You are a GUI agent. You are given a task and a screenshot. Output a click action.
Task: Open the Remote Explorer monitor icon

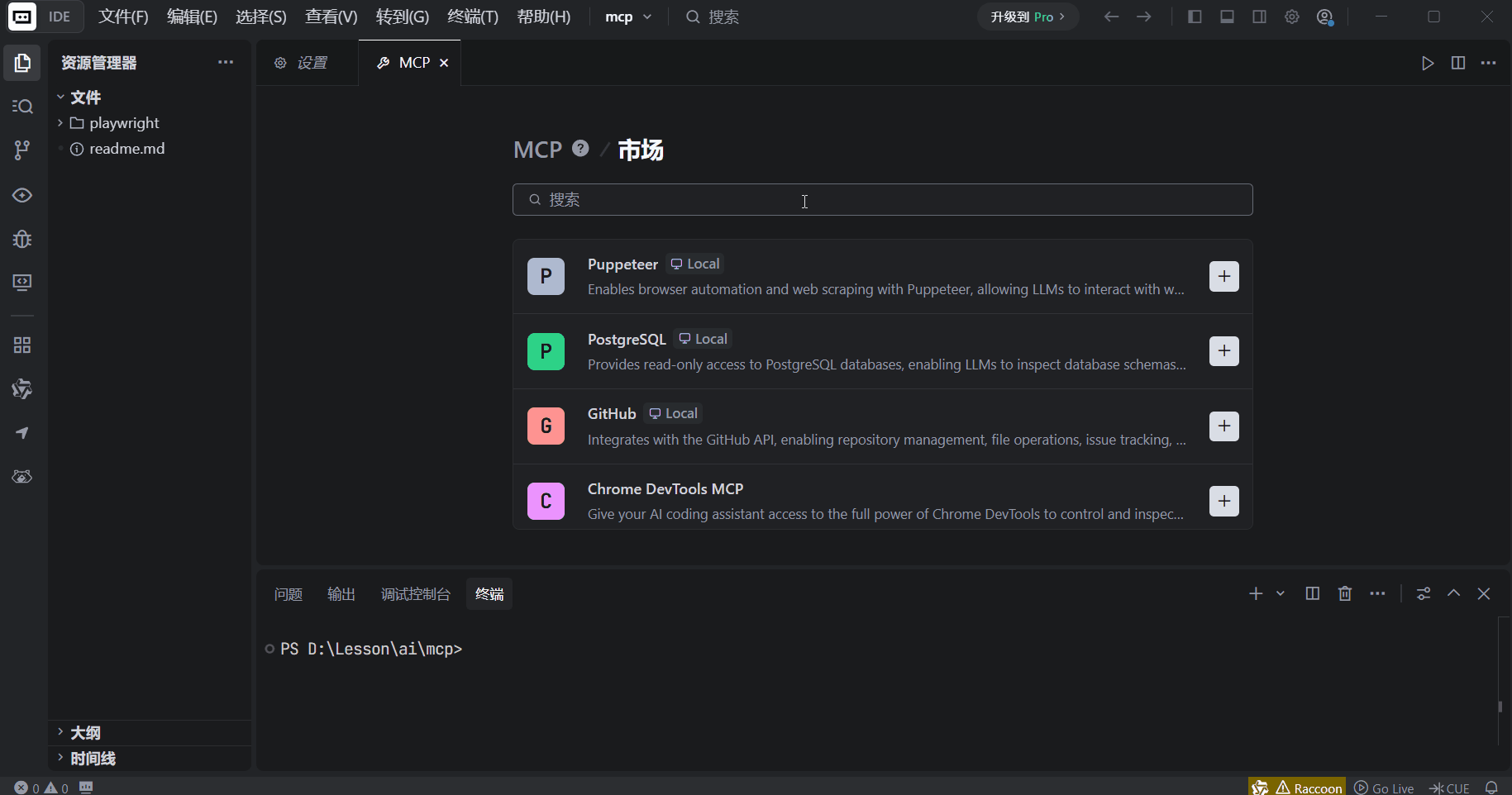pos(22,283)
